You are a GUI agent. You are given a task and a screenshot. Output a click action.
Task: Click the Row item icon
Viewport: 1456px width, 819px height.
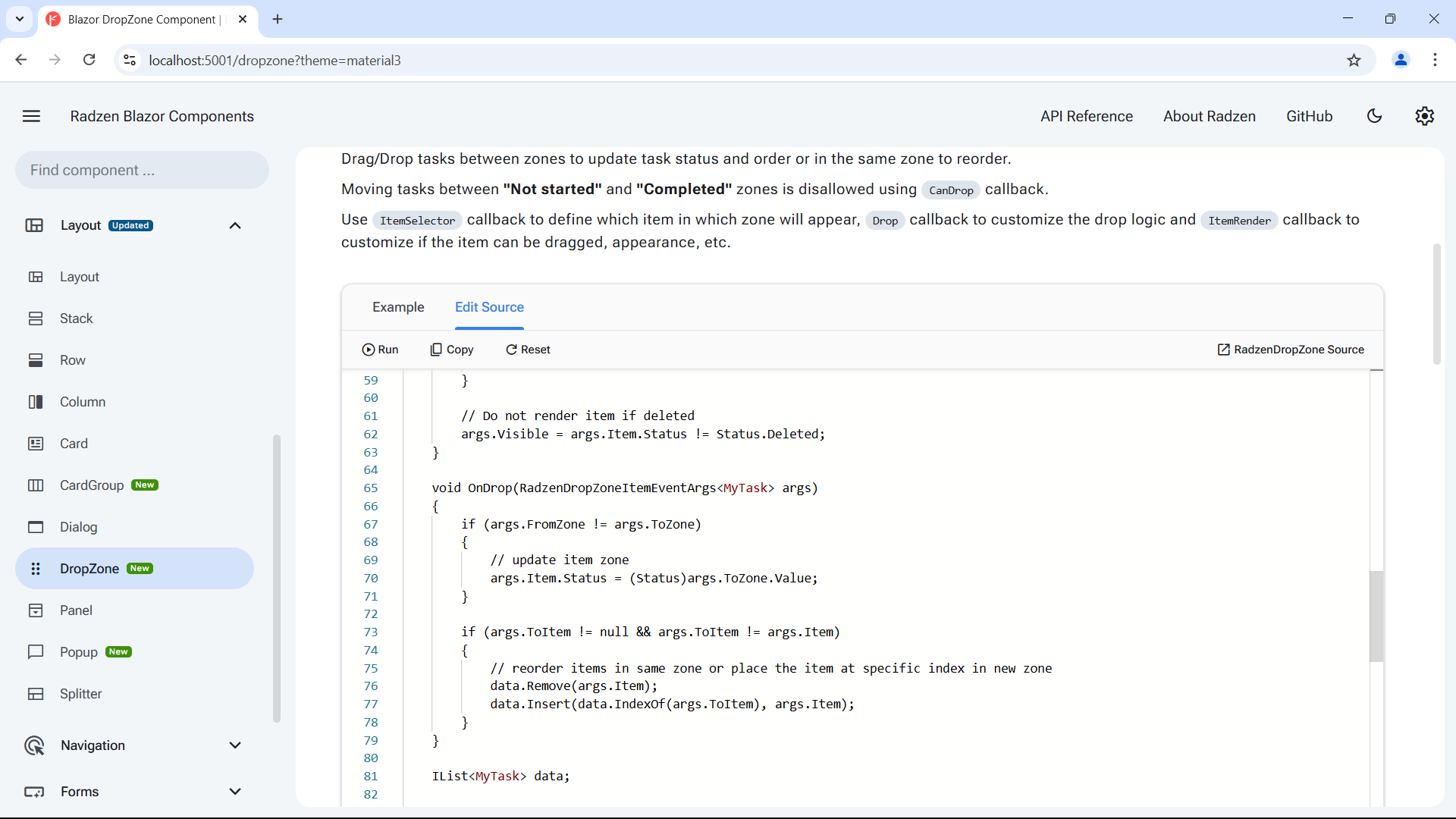click(36, 360)
